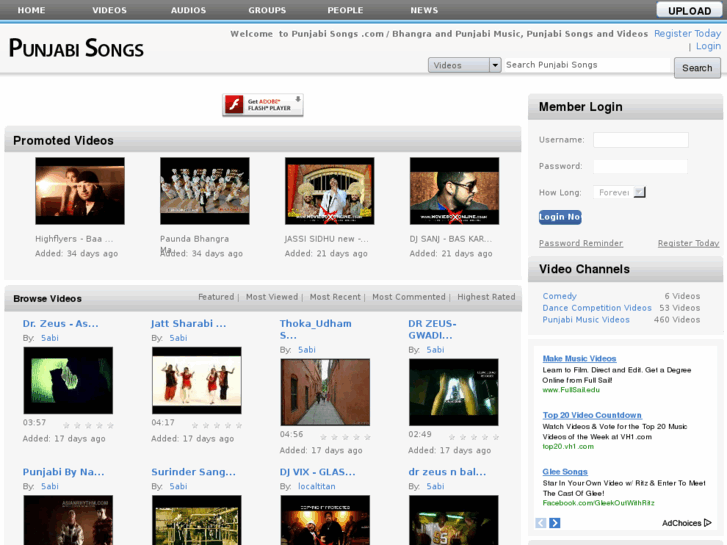Open the dr zeus n bal... video title
This screenshot has width=727, height=545.
coord(447,472)
